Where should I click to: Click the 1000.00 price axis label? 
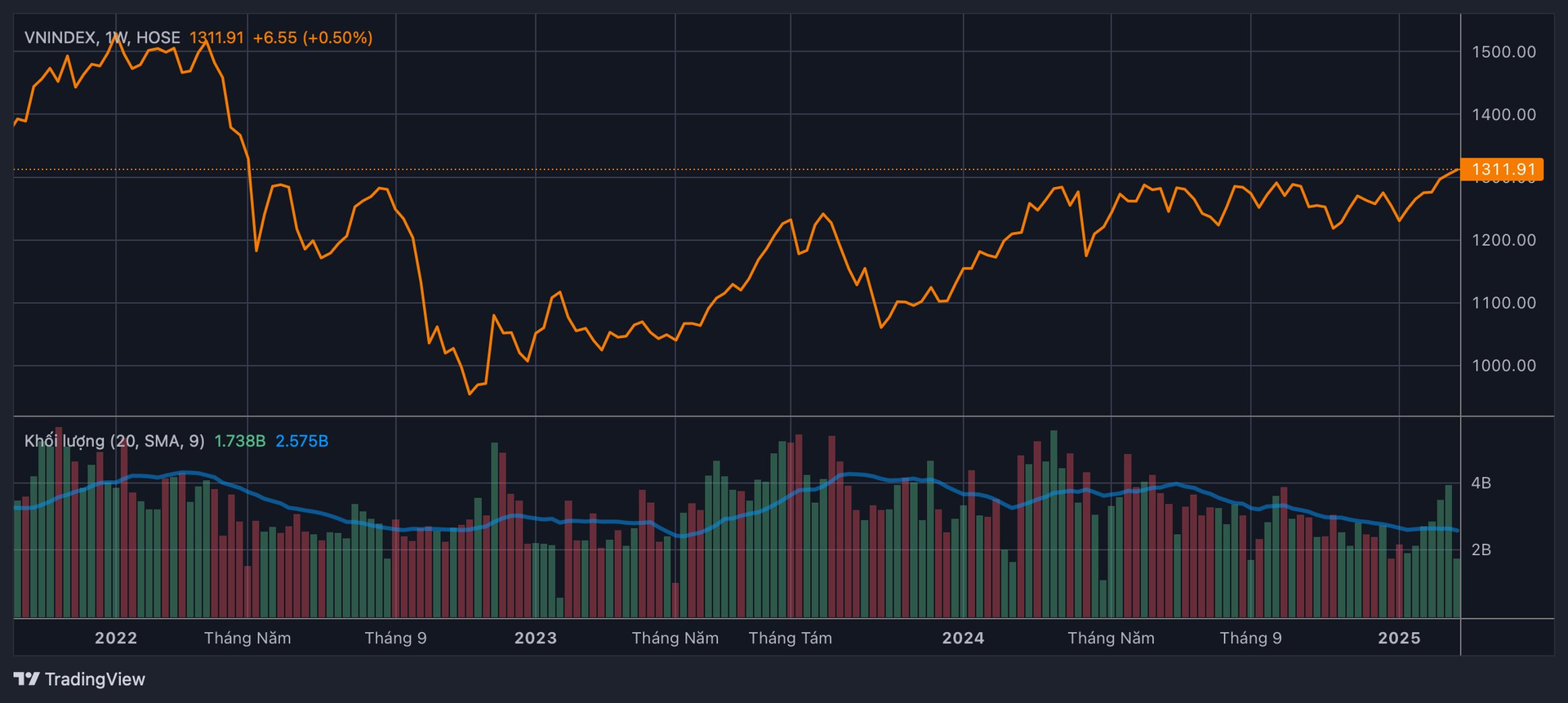point(1503,365)
